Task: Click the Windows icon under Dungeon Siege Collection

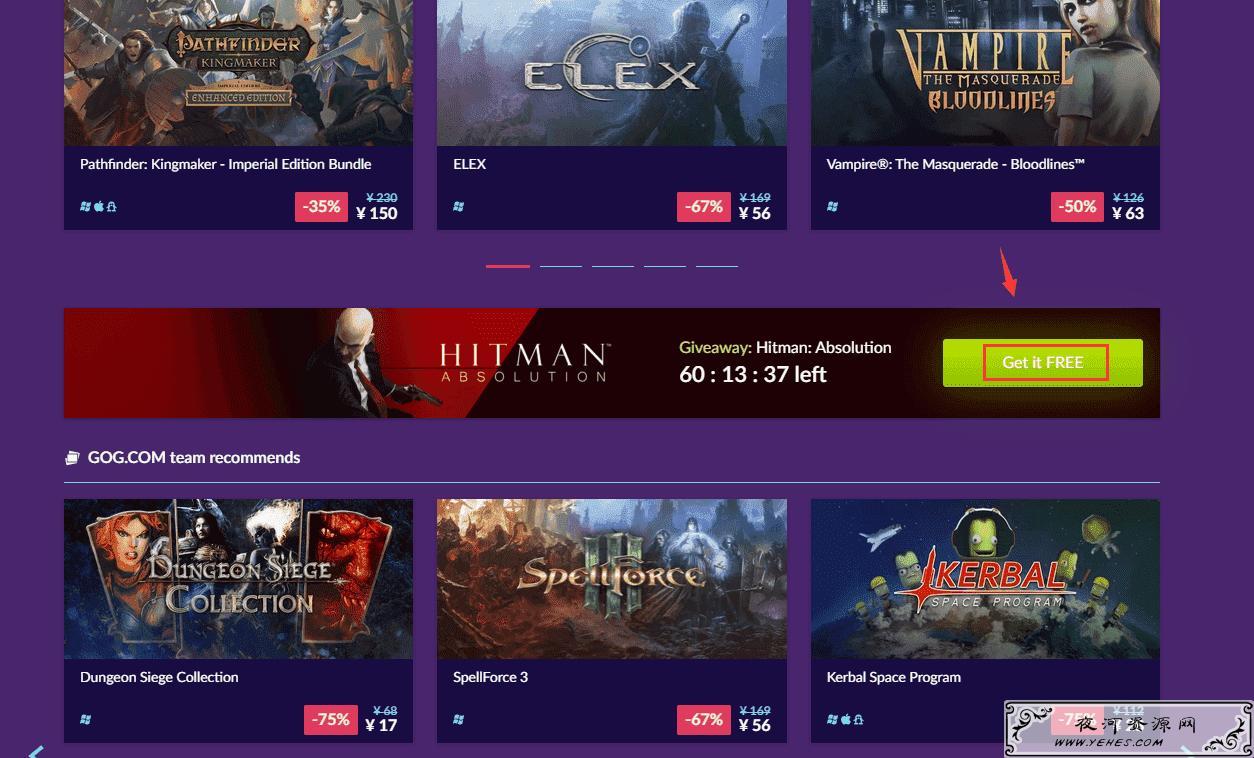Action: click(x=86, y=719)
